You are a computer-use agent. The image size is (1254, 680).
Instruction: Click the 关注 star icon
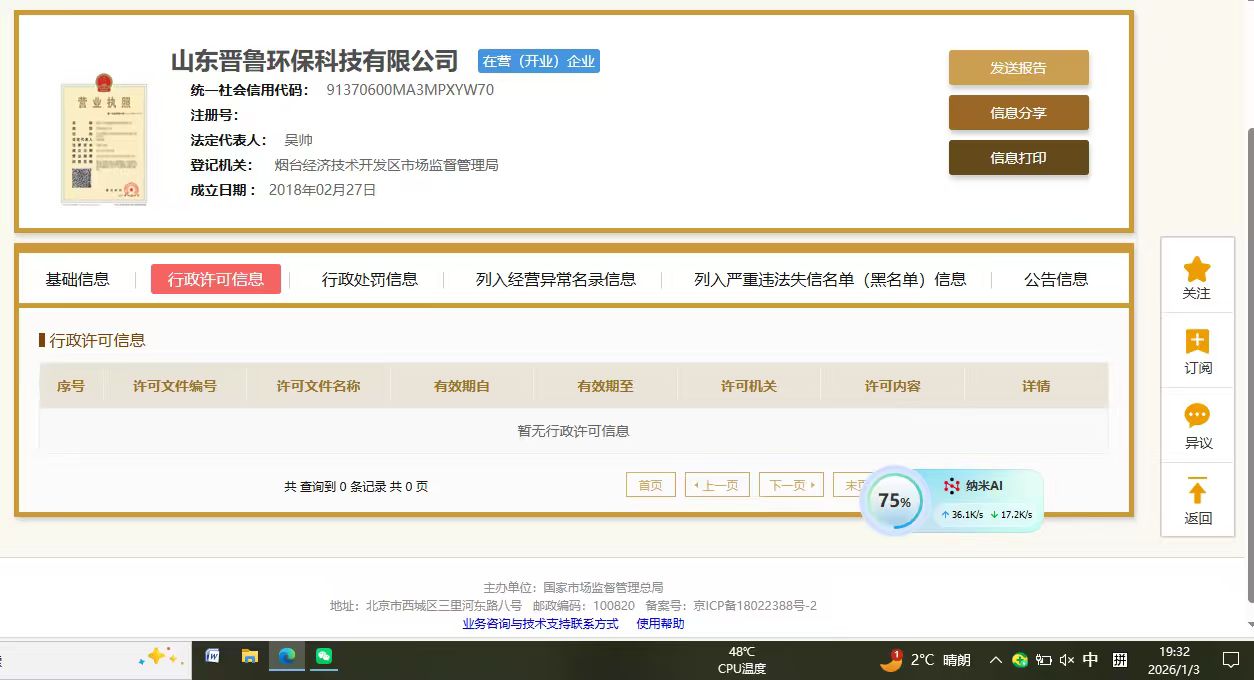tap(1197, 269)
